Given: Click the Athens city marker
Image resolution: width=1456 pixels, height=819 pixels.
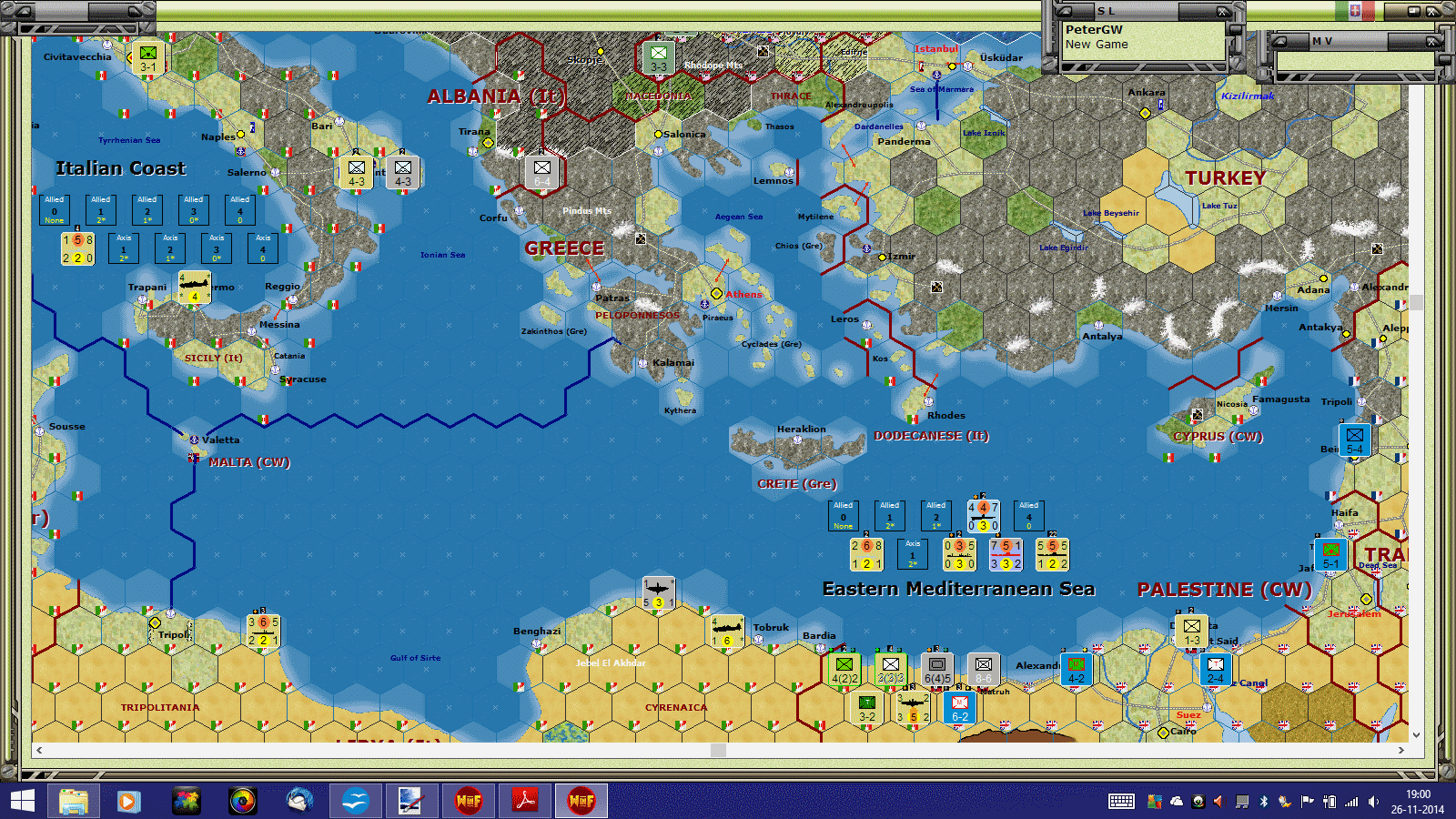Looking at the screenshot, I should 716,293.
